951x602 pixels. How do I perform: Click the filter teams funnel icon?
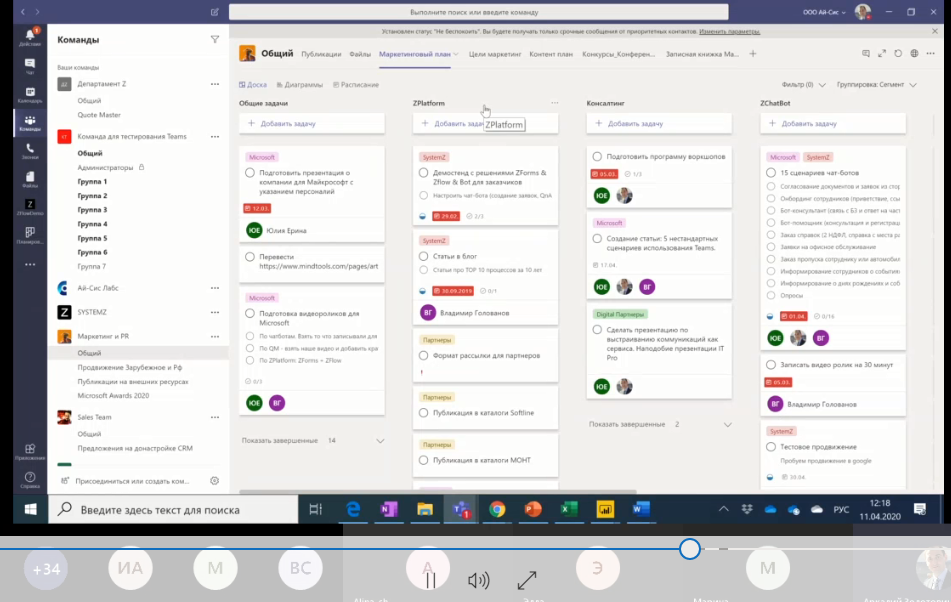coord(215,39)
